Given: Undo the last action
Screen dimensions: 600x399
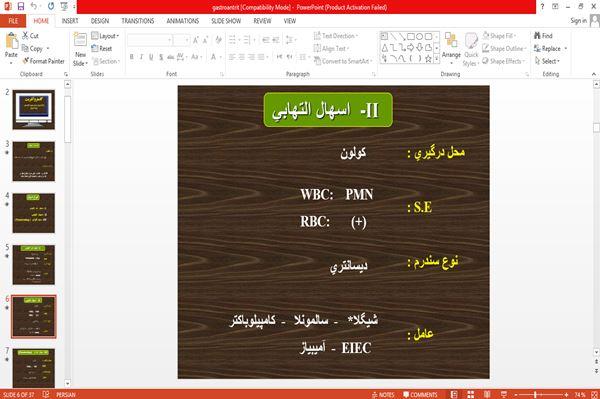Looking at the screenshot, I should [34, 6].
